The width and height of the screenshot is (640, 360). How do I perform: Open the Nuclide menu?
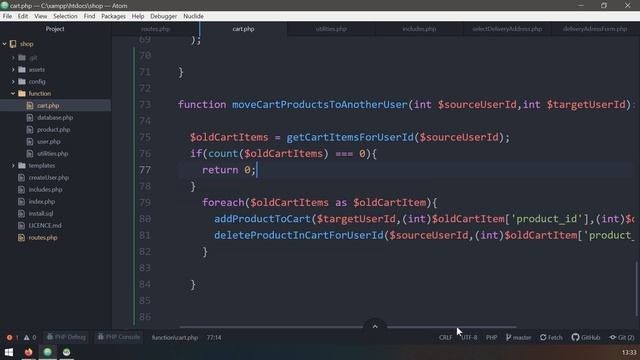click(x=193, y=16)
